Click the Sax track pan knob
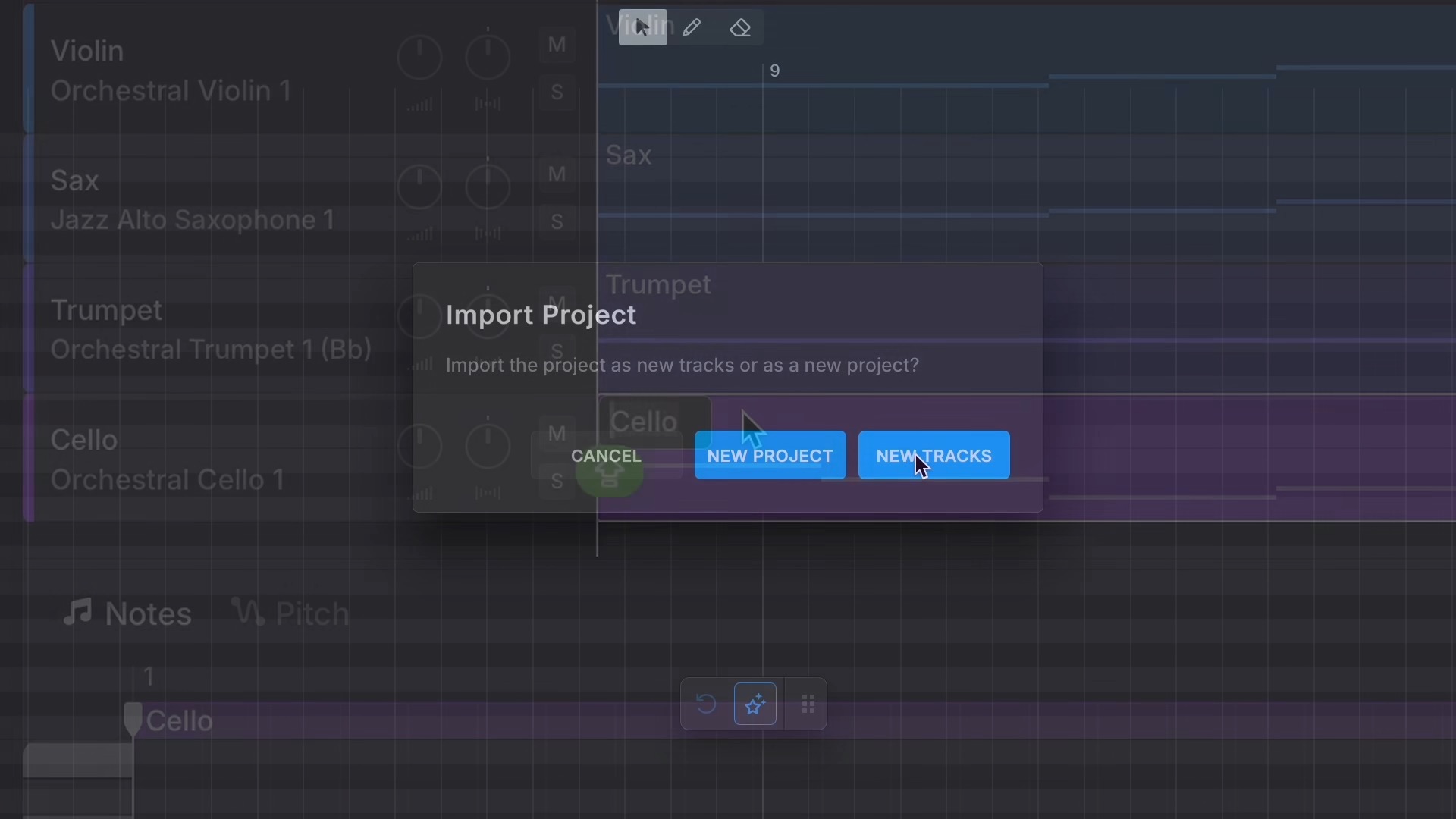 click(488, 187)
